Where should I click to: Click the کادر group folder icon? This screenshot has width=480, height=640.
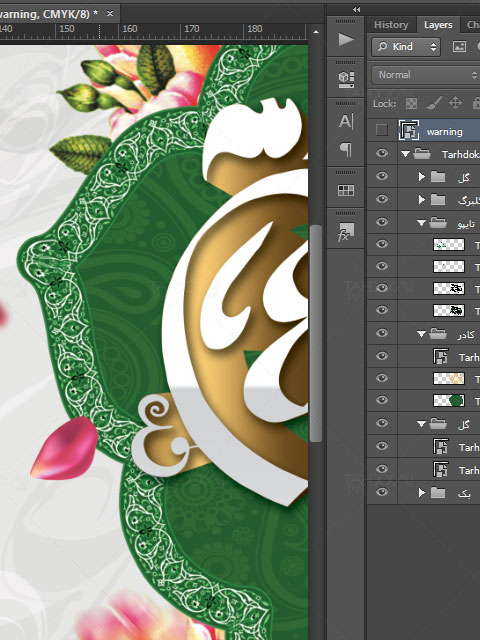point(438,334)
